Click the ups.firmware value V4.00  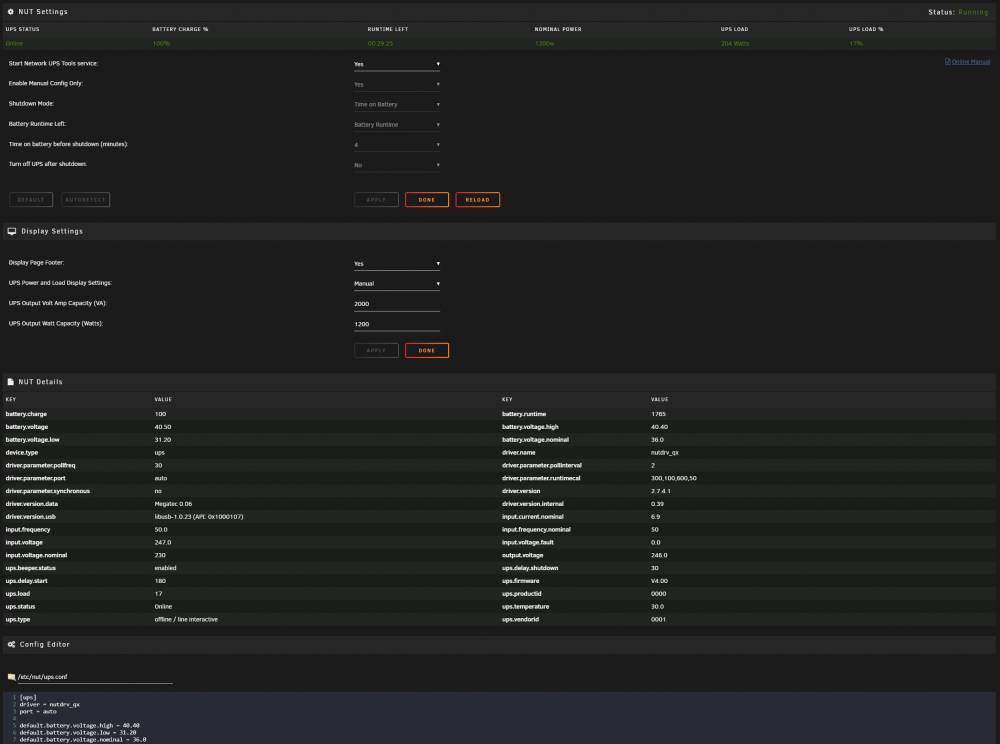pos(659,581)
